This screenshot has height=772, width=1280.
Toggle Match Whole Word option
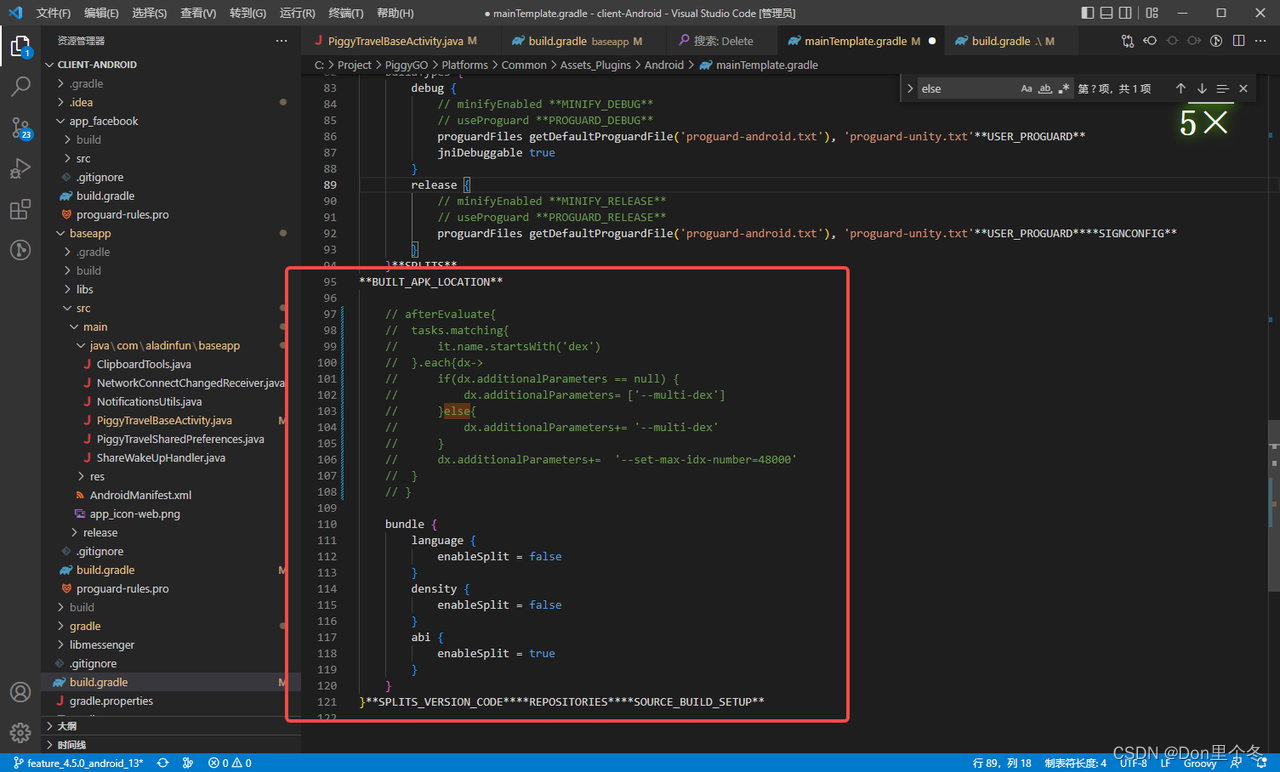click(x=1045, y=89)
